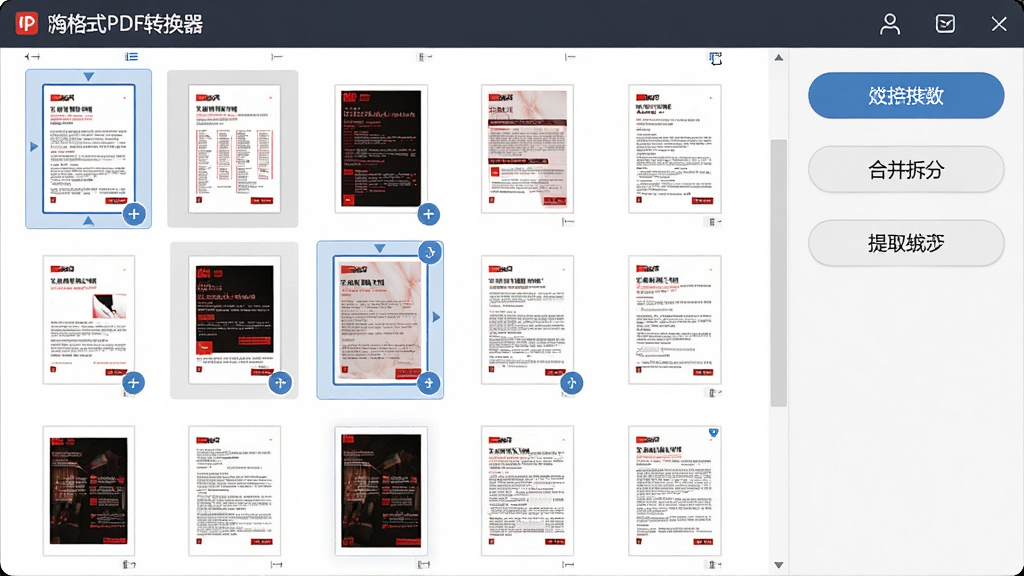Open the user account icon

click(889, 24)
